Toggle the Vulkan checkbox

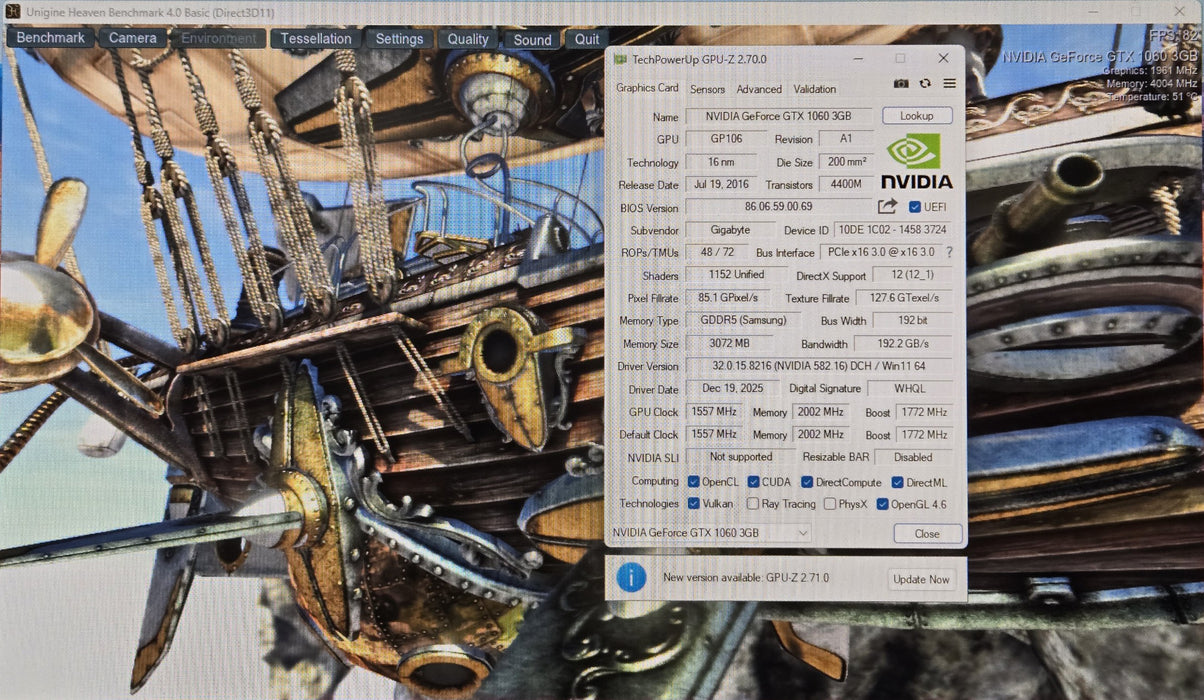[x=693, y=504]
